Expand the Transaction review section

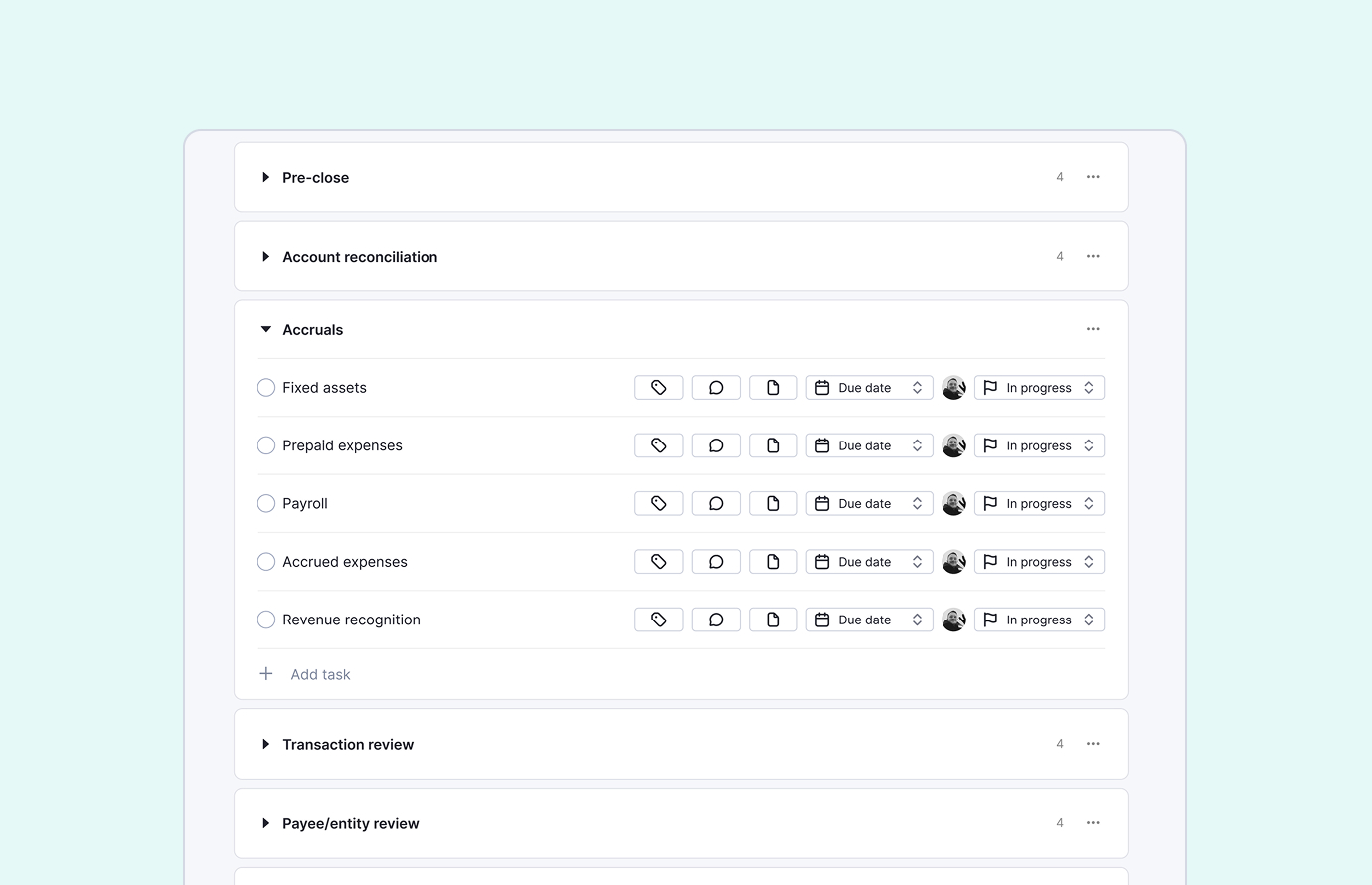point(265,744)
